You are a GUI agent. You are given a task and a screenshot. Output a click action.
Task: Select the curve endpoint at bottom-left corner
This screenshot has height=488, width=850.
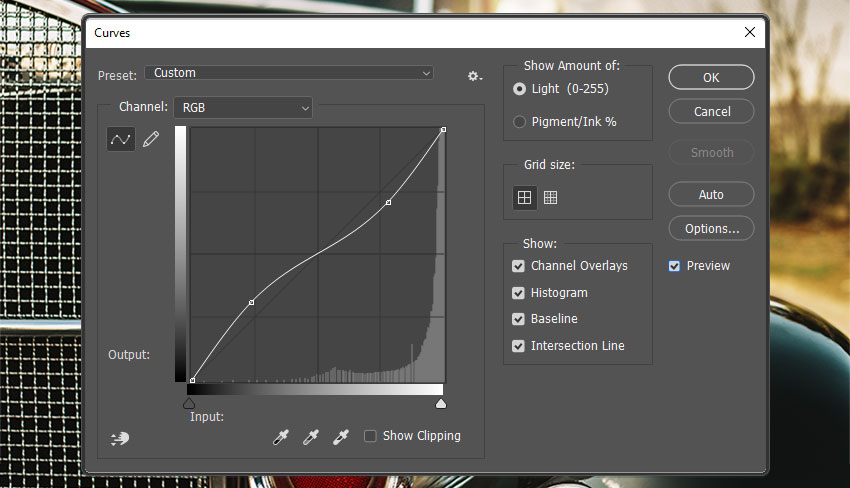[x=192, y=380]
